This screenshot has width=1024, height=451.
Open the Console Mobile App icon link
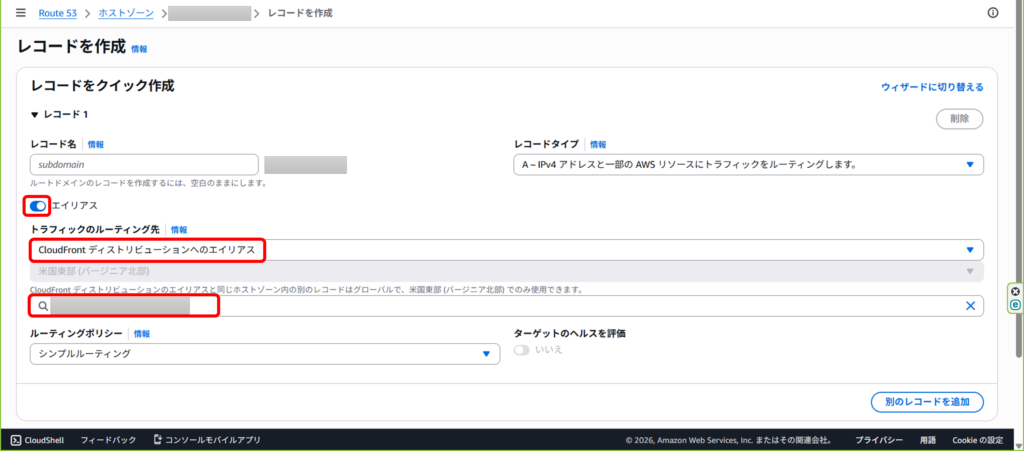(x=157, y=440)
